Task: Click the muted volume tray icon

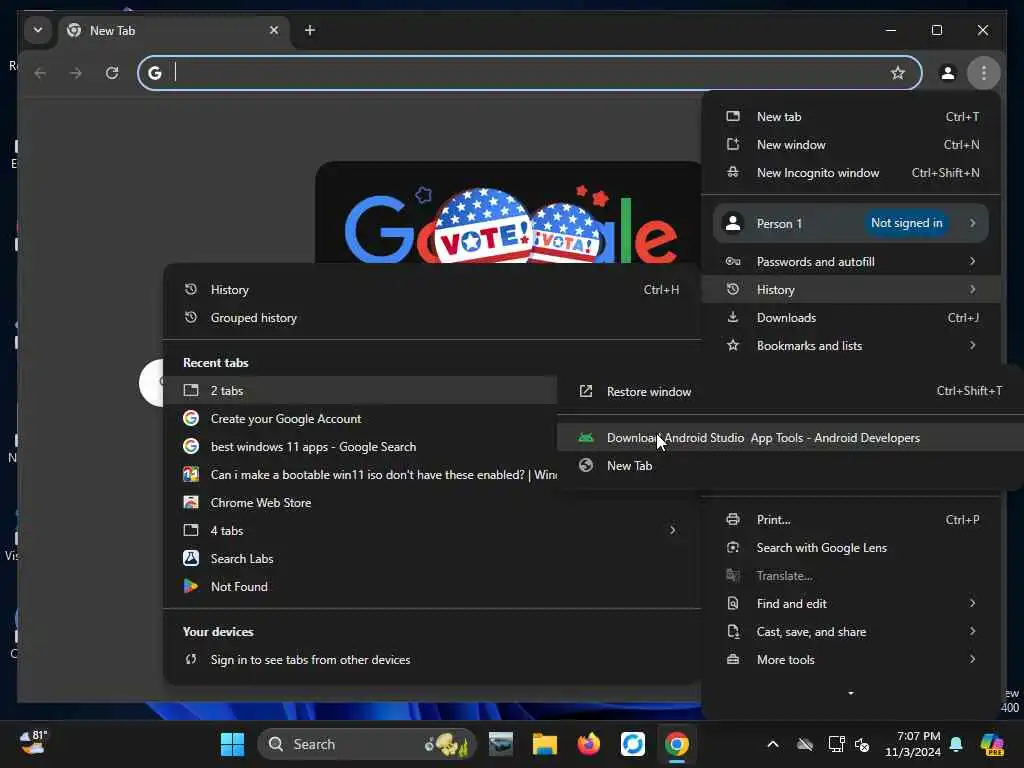Action: [862, 744]
